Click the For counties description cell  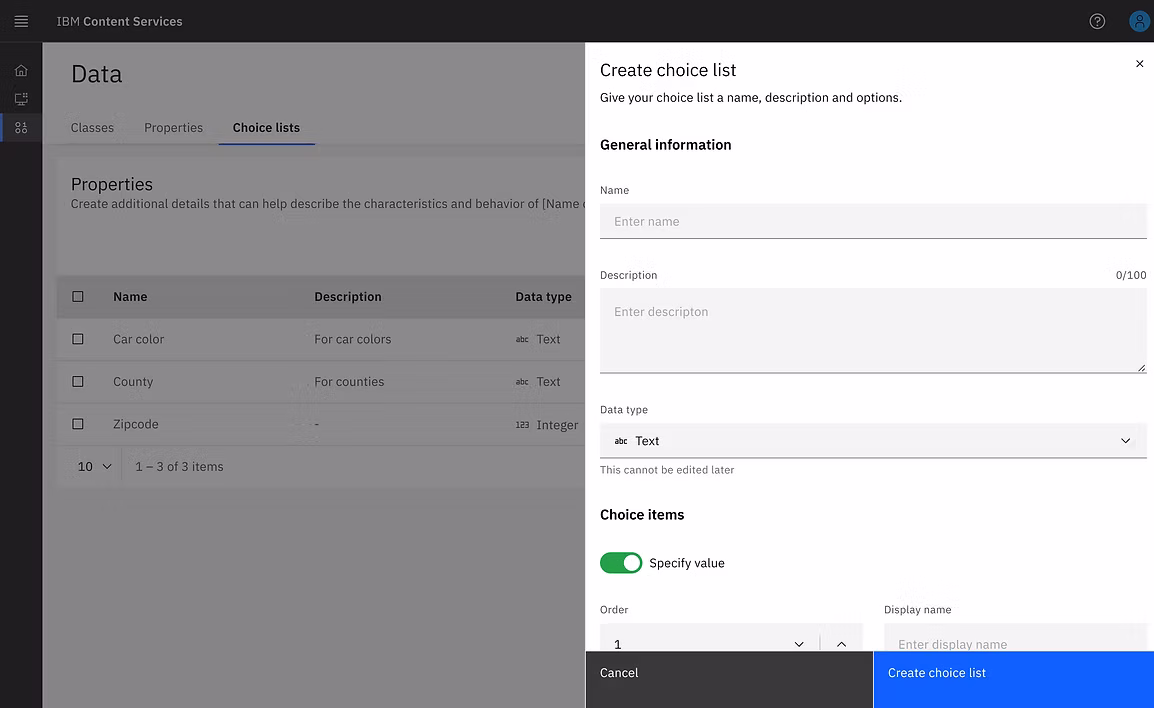pos(349,382)
